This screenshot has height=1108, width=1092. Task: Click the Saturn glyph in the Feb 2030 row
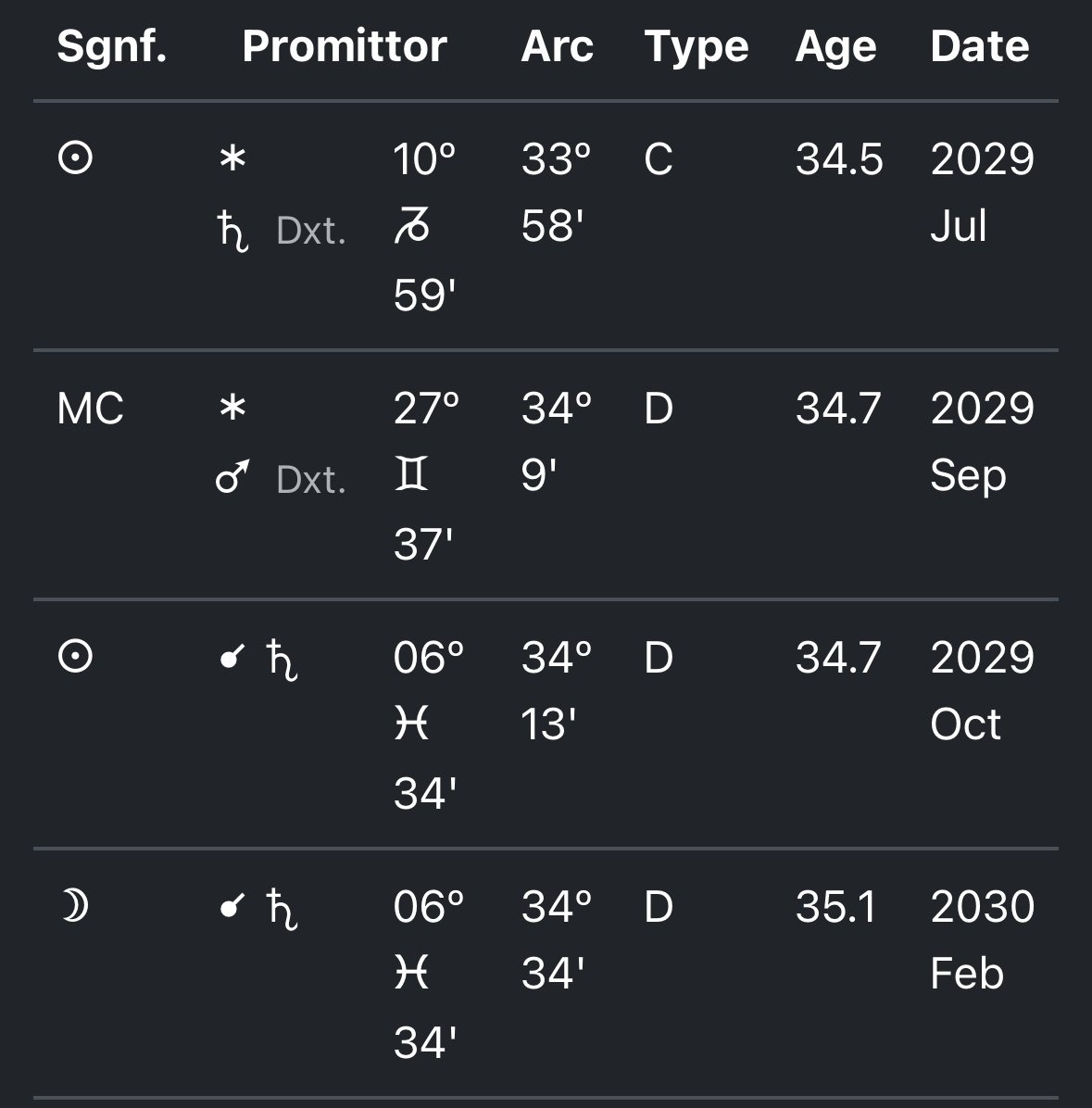coord(282,910)
